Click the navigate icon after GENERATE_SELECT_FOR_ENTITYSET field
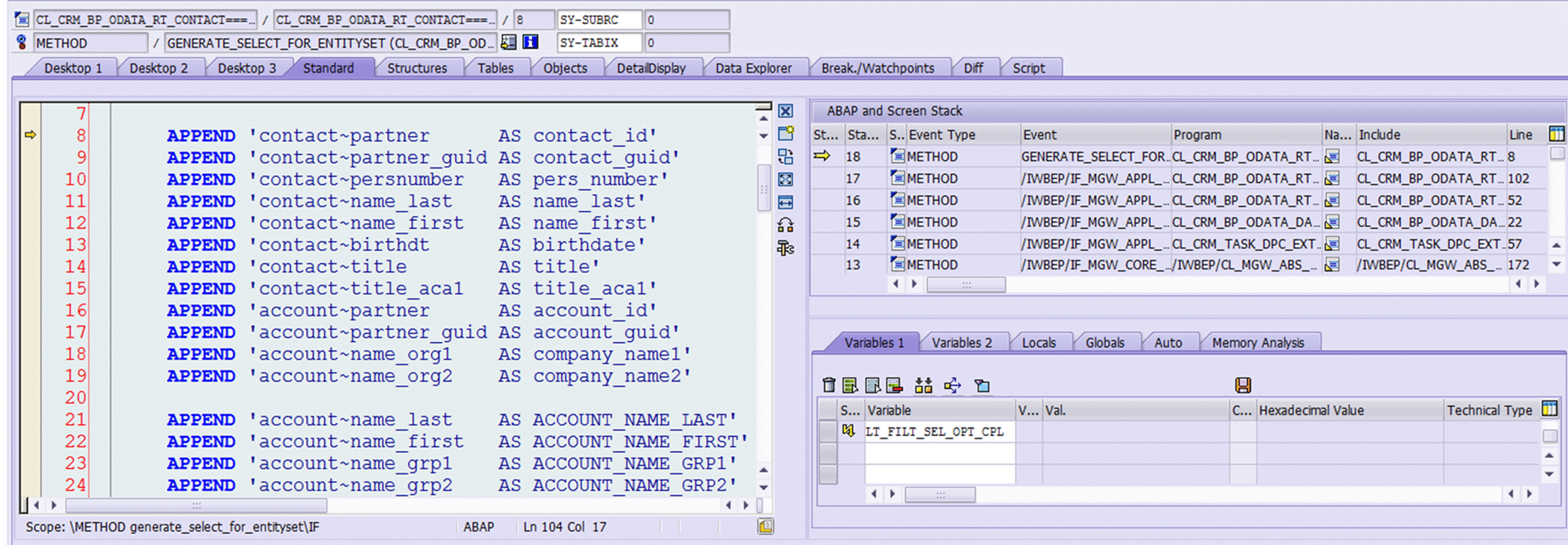This screenshot has width=1568, height=545. (x=508, y=42)
